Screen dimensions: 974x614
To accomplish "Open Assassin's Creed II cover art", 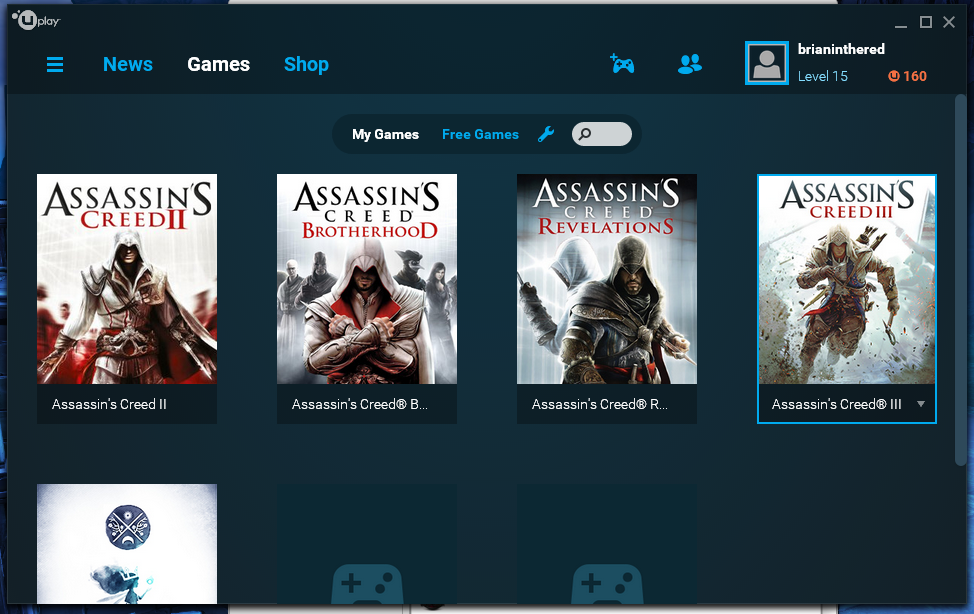I will tap(127, 279).
